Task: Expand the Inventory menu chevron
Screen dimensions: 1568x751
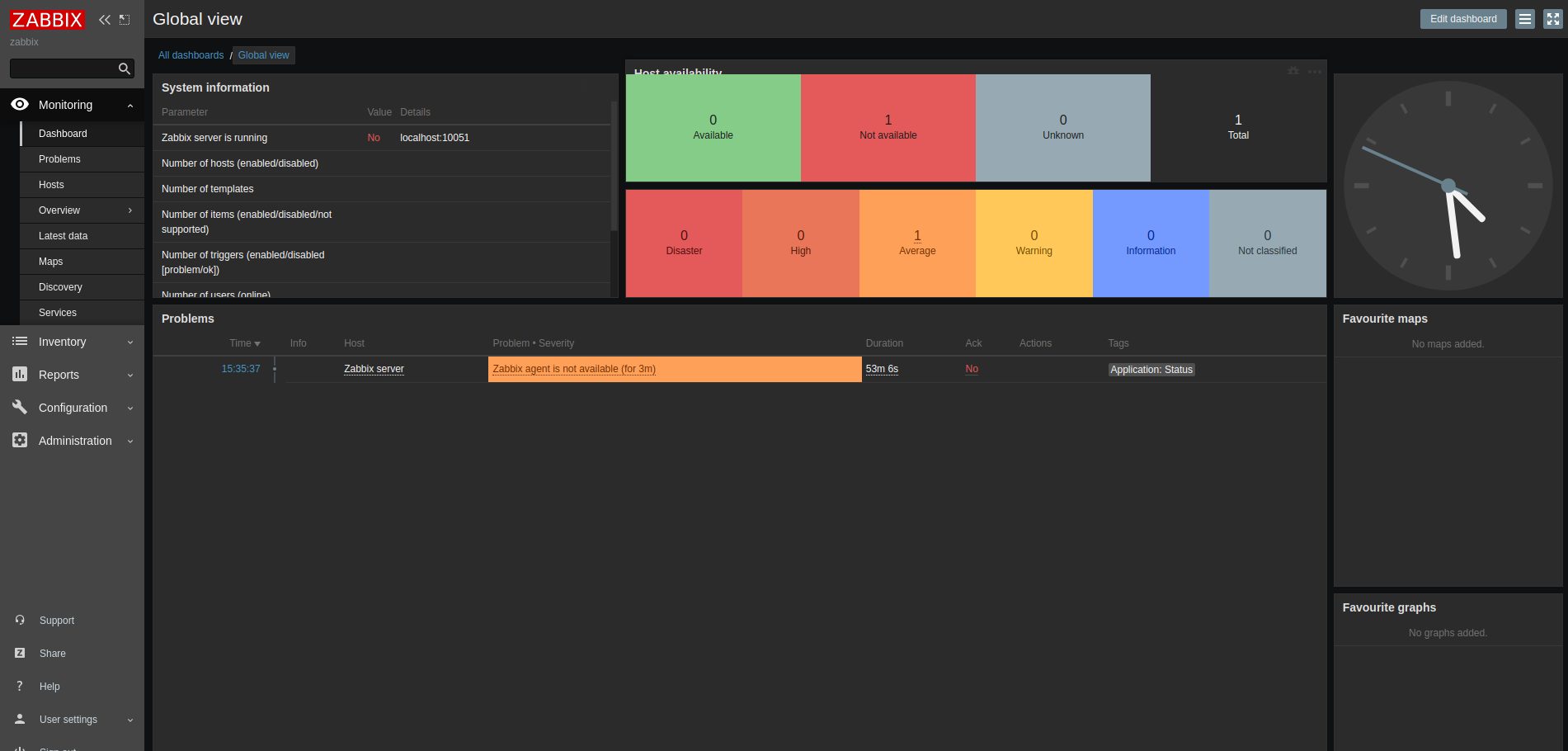Action: tap(130, 342)
